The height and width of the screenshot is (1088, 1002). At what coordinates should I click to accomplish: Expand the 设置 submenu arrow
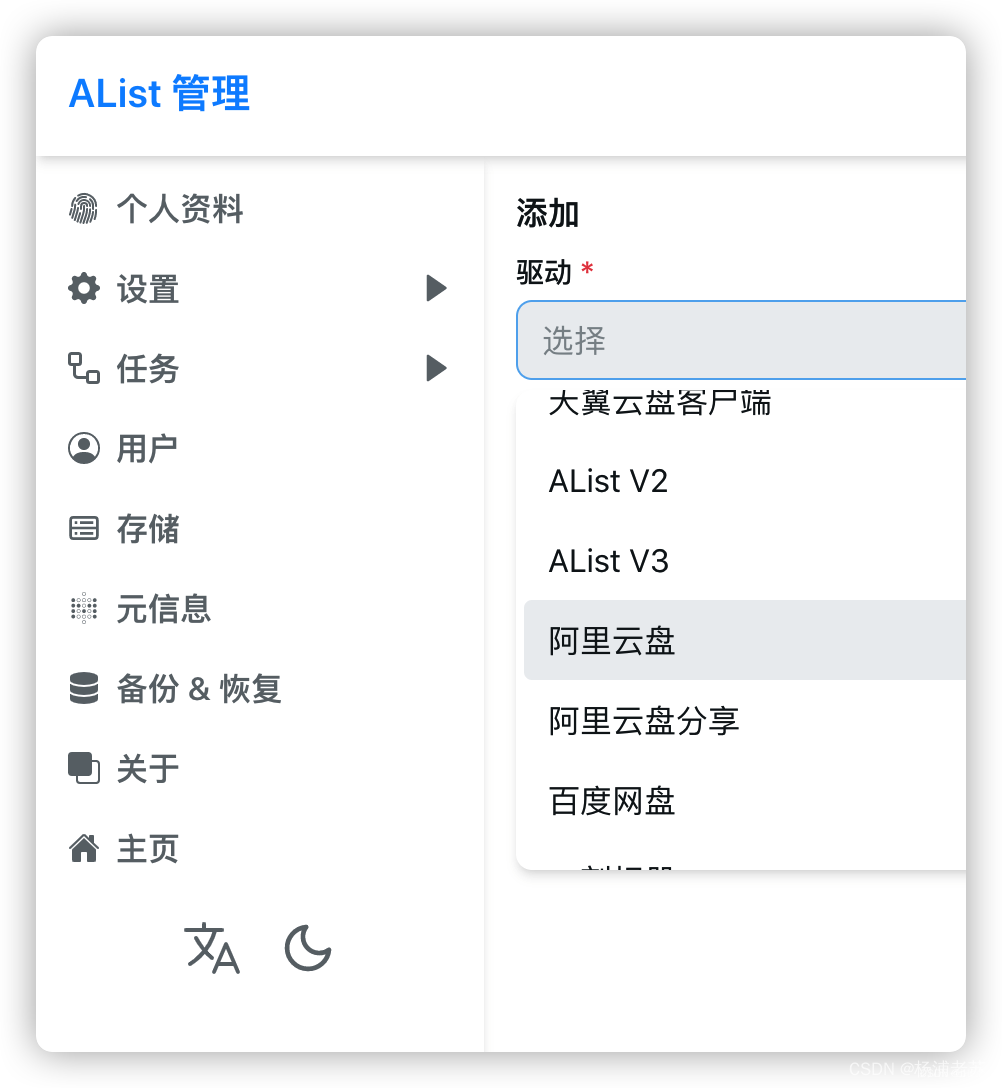pyautogui.click(x=436, y=288)
